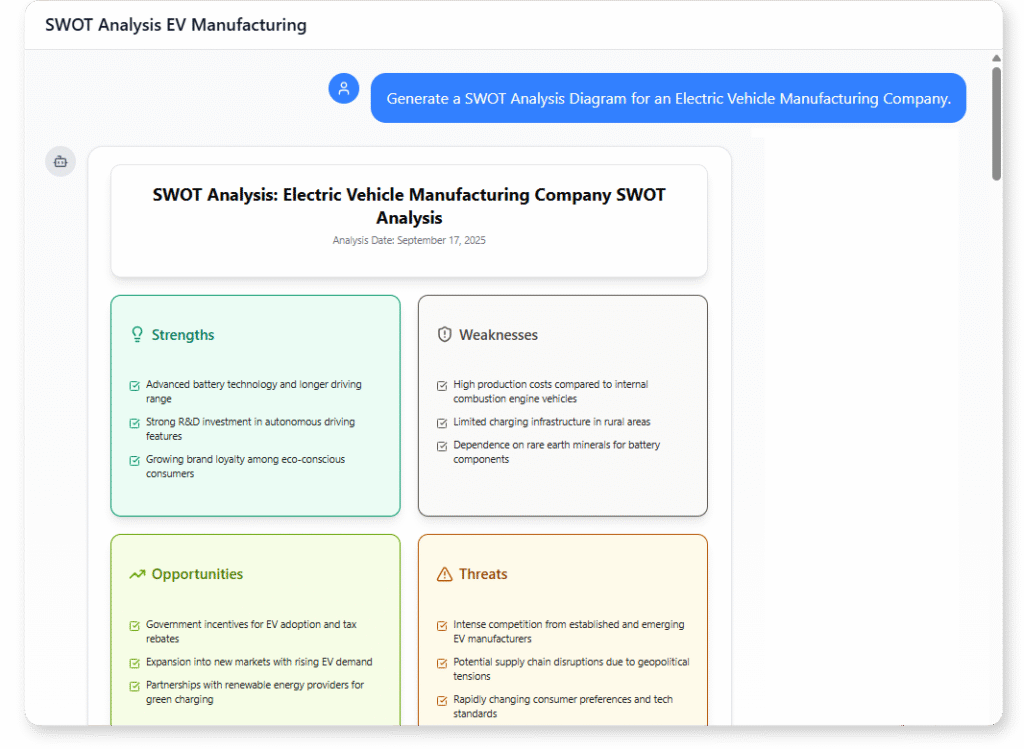Click the 'Generate a SWOT Analysis Diagram' prompt bubble
Viewport: 1024px width, 749px height.
tap(668, 98)
